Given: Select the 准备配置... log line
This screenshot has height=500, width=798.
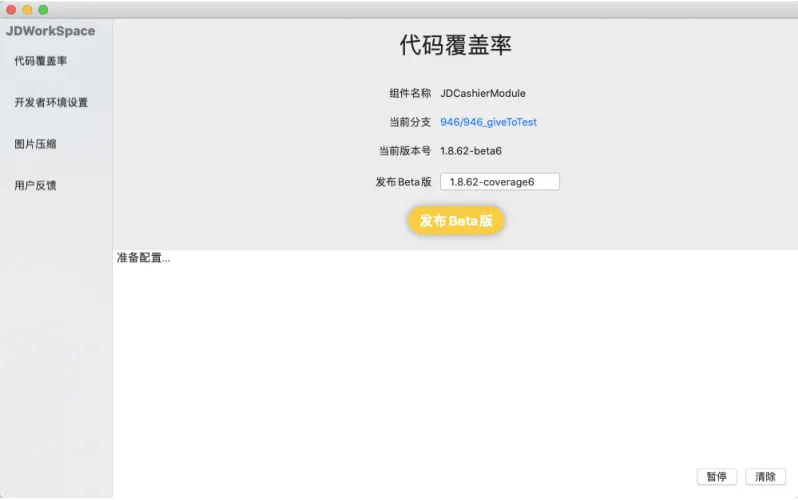Looking at the screenshot, I should 144,258.
